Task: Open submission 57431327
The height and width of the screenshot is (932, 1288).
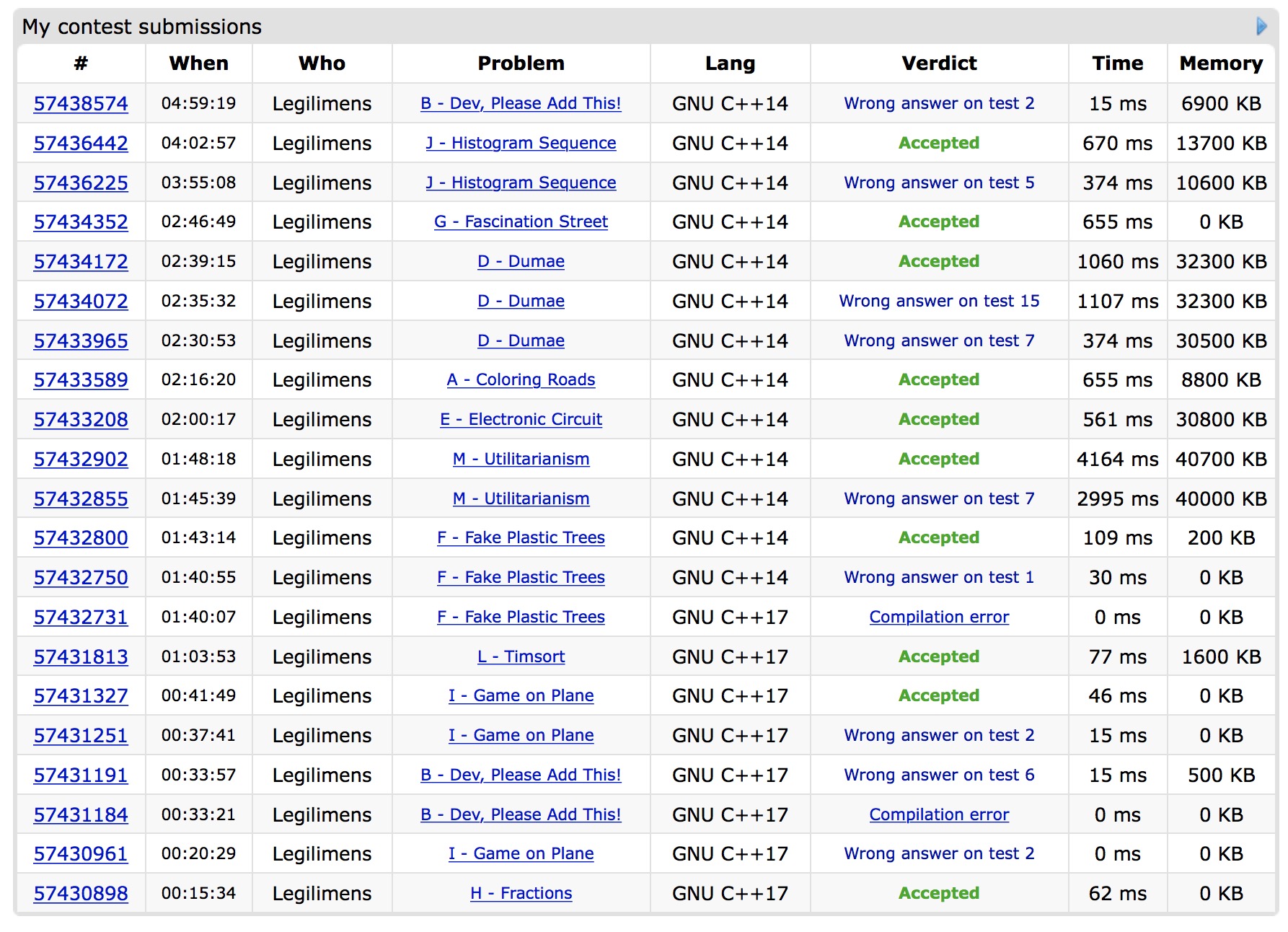Action: tap(81, 696)
